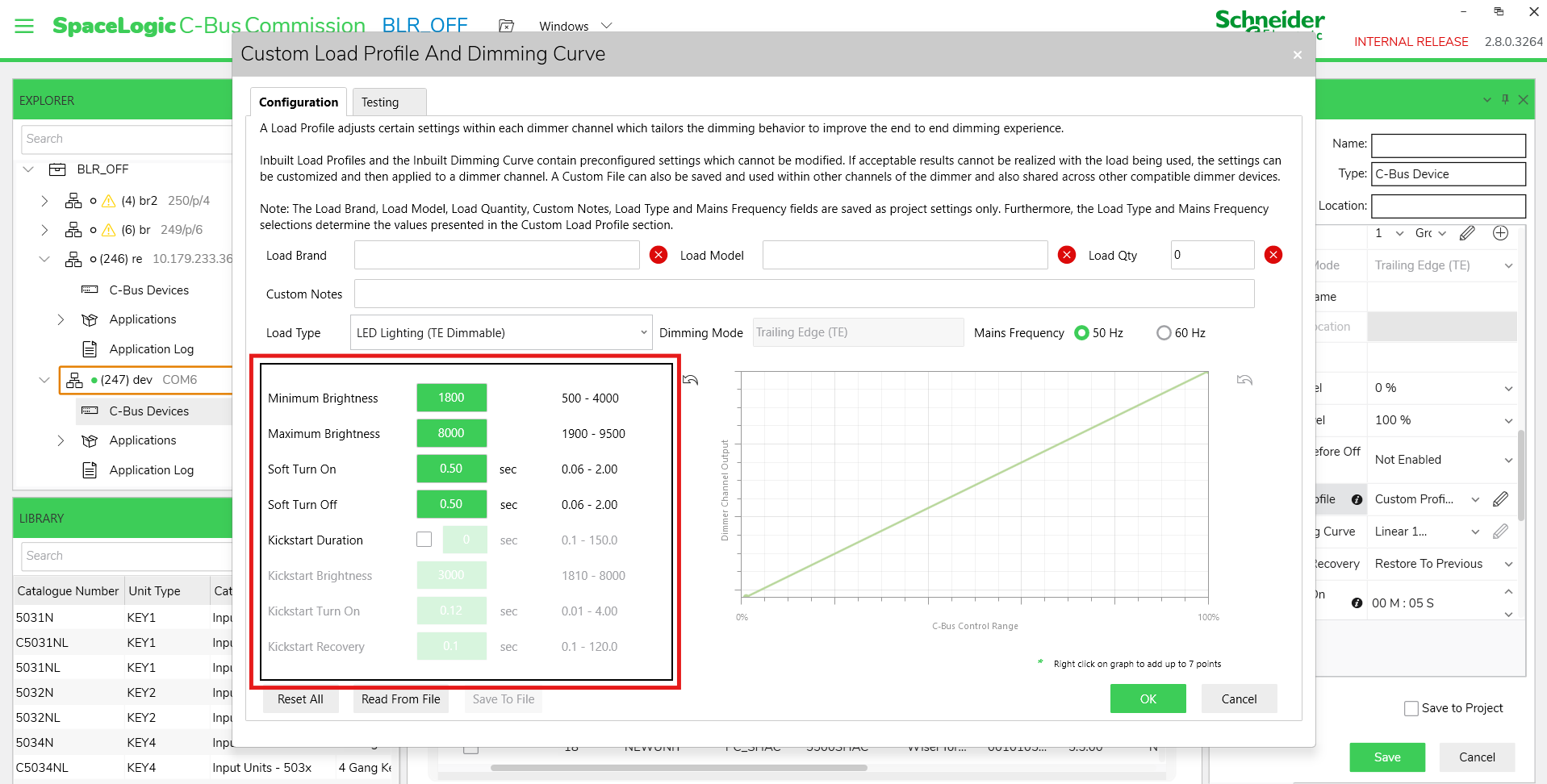Select 60 Hz mains frequency
The width and height of the screenshot is (1547, 784).
(x=1164, y=333)
